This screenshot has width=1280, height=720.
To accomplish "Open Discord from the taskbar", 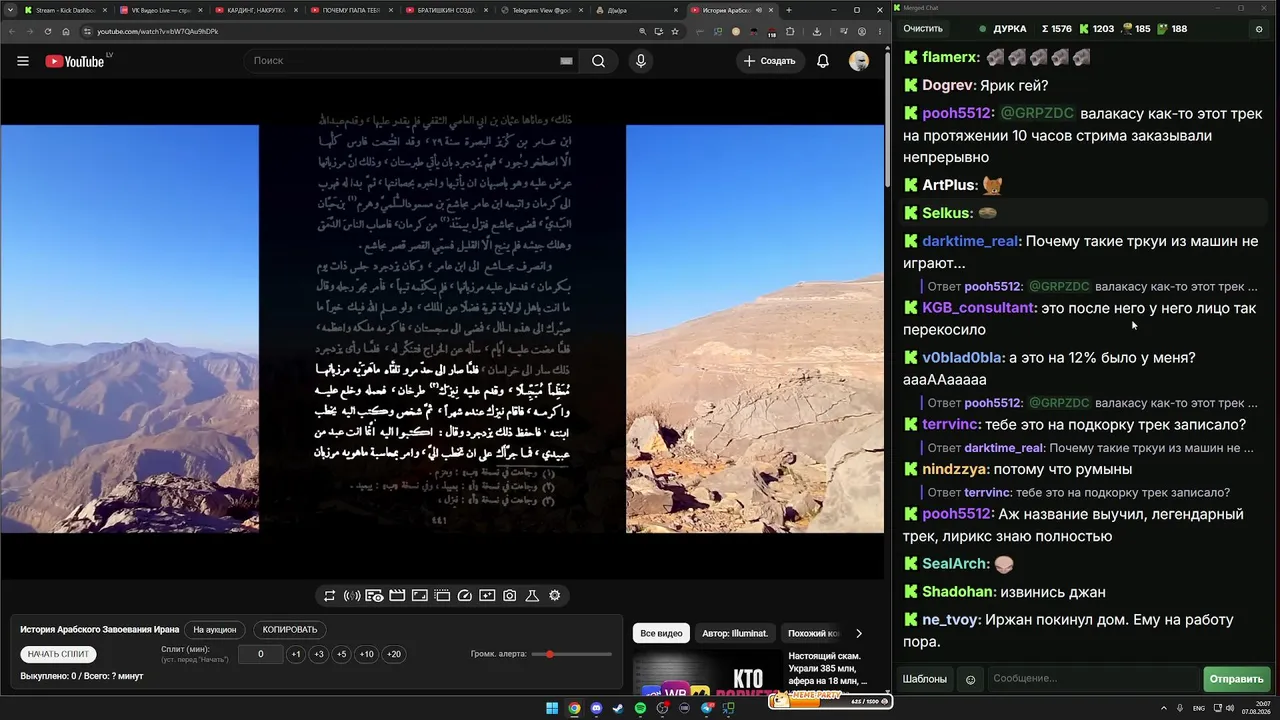I will pos(596,709).
